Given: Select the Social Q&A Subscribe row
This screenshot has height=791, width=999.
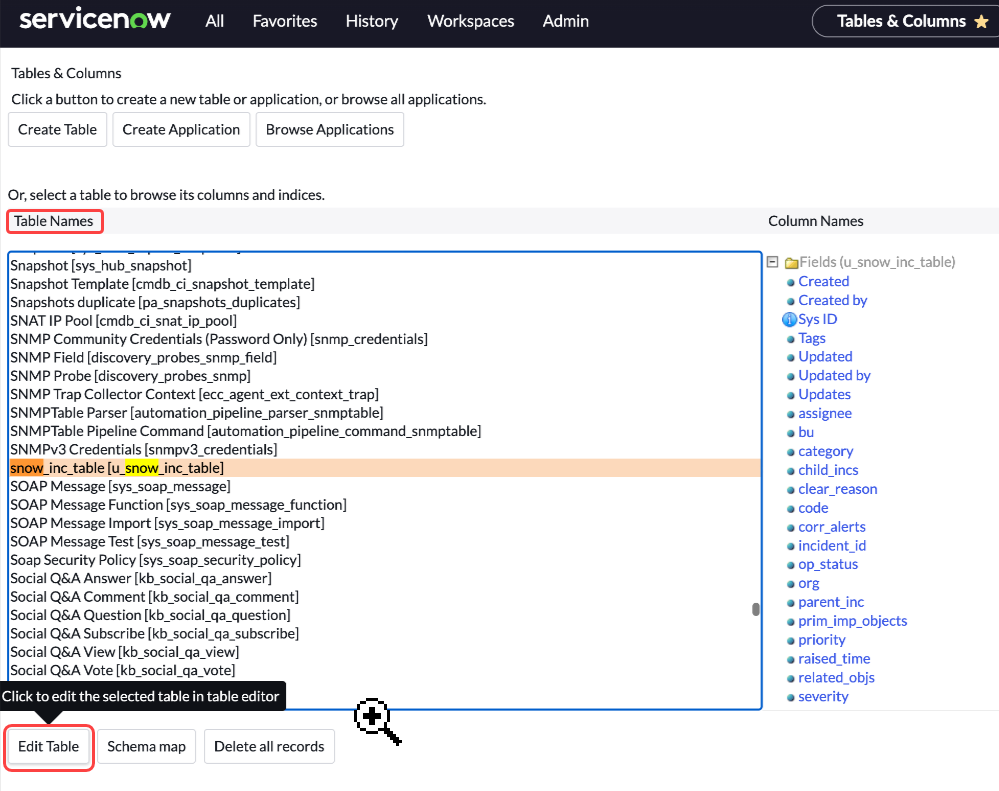Looking at the screenshot, I should (x=385, y=634).
